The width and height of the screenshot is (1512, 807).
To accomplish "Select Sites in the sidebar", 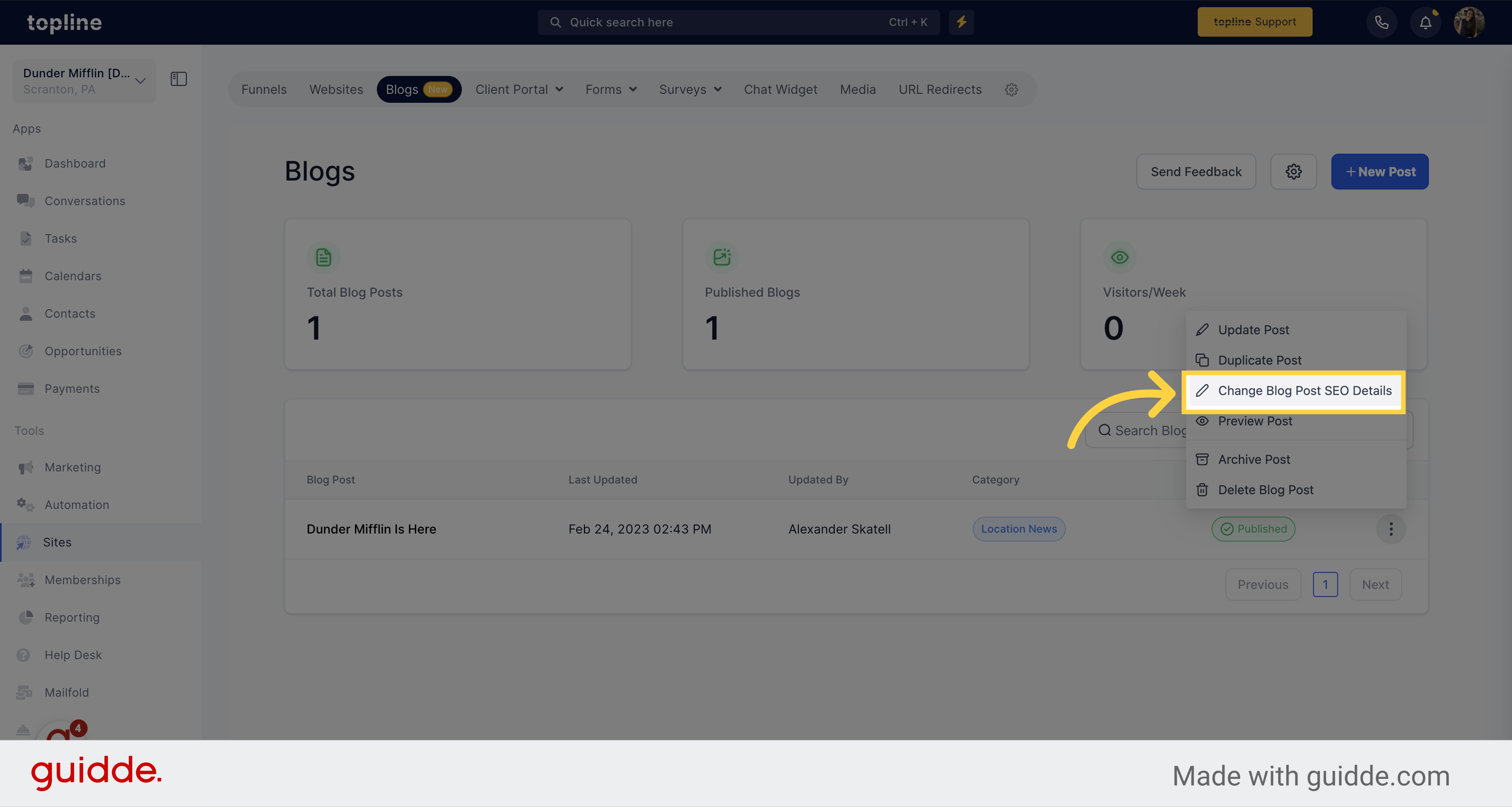I will pos(101,542).
